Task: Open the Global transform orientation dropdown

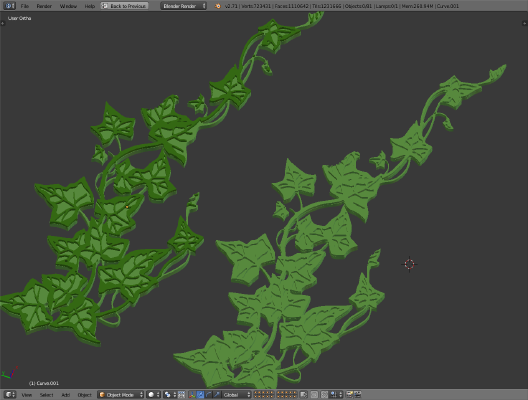Action: [236, 395]
